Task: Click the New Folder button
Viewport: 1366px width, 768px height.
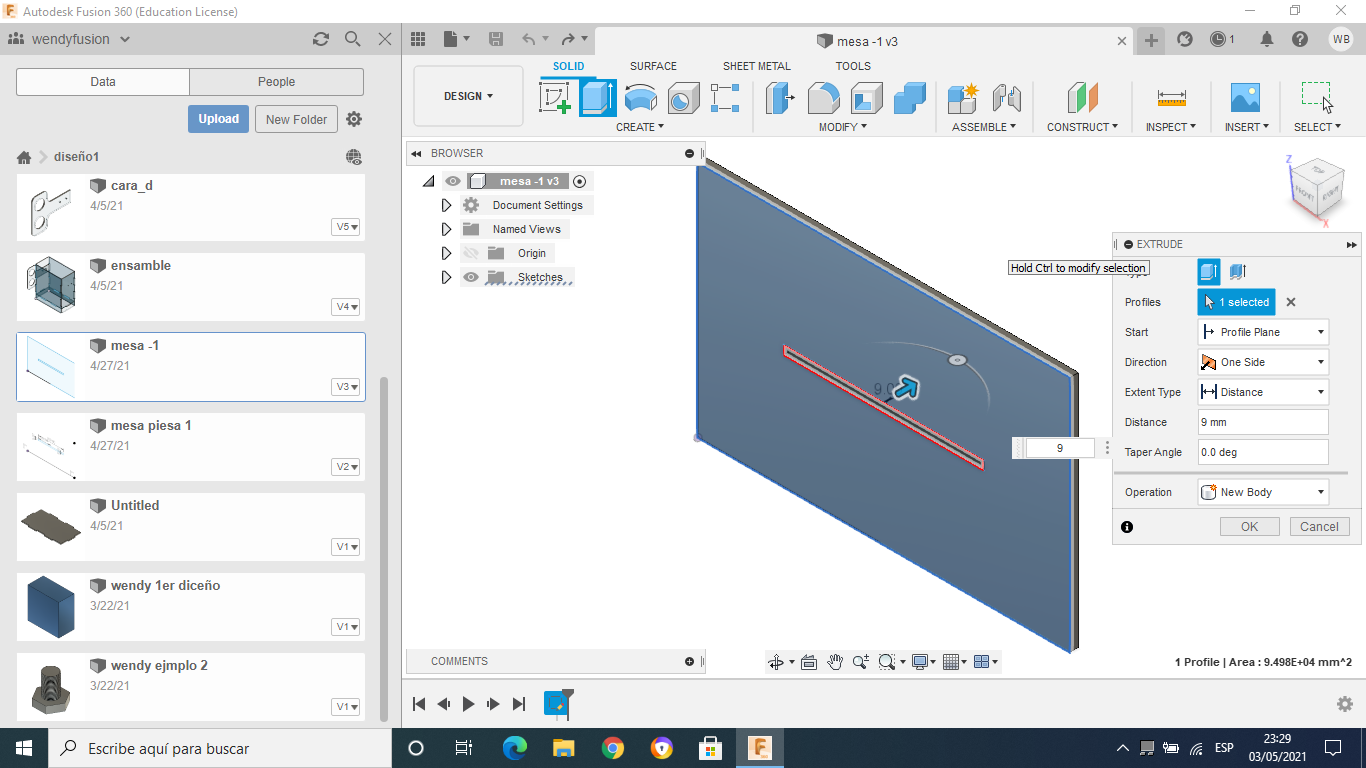Action: point(297,119)
